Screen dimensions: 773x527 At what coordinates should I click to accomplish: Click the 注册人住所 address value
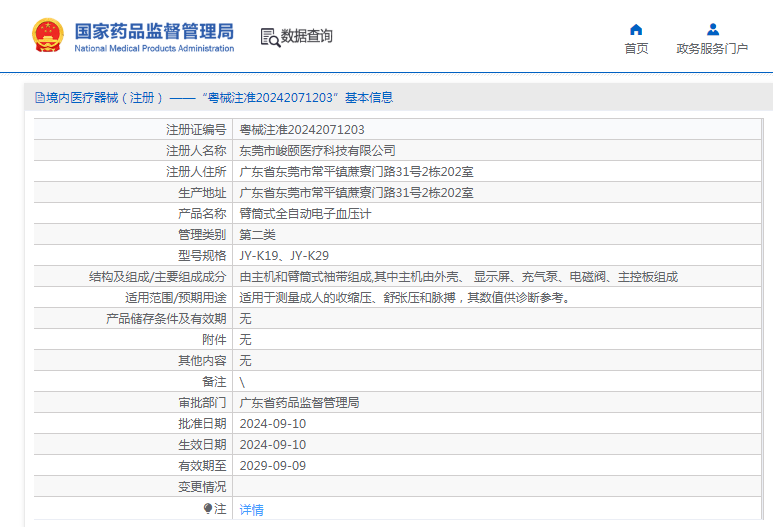coord(356,172)
